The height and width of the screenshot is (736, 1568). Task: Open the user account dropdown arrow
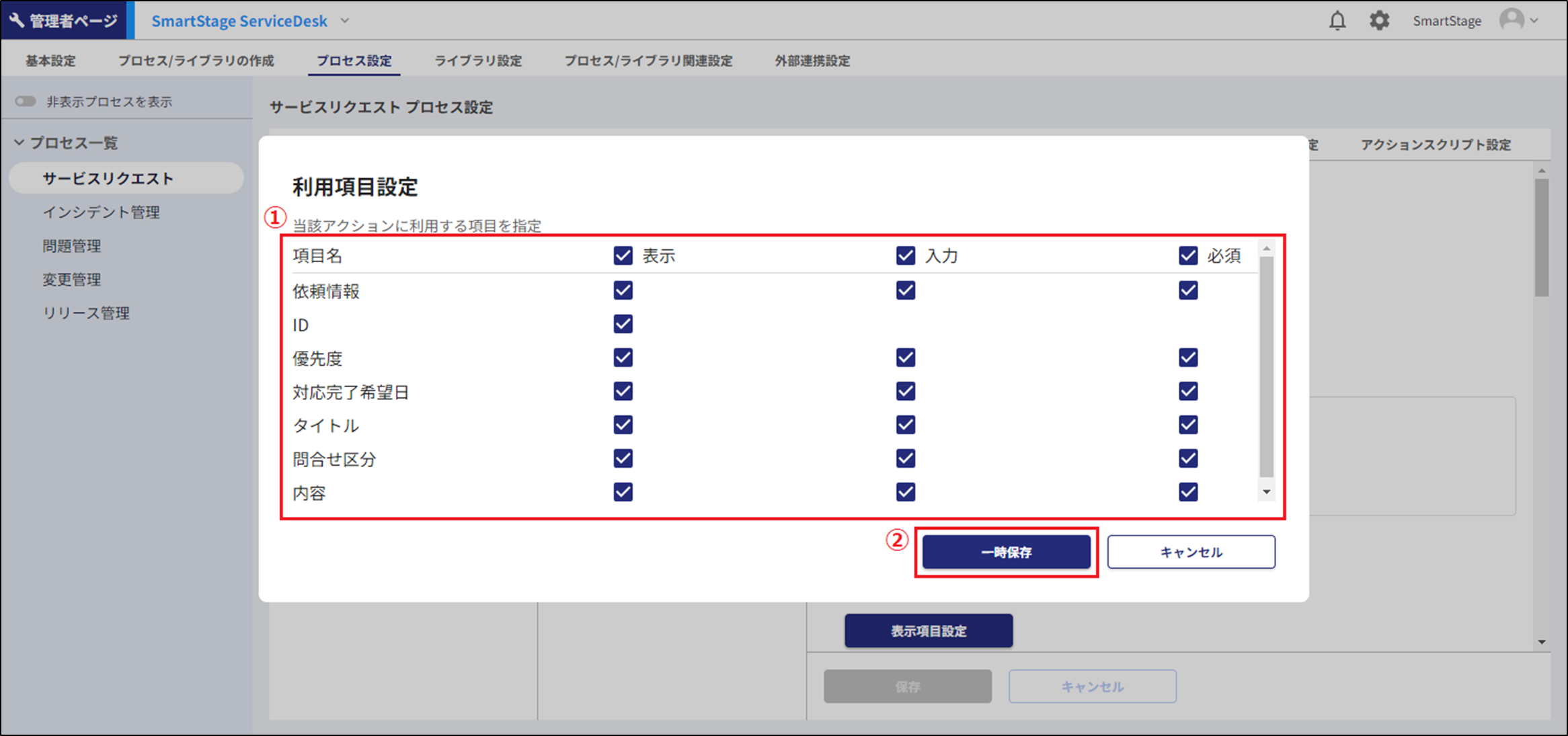[1534, 21]
